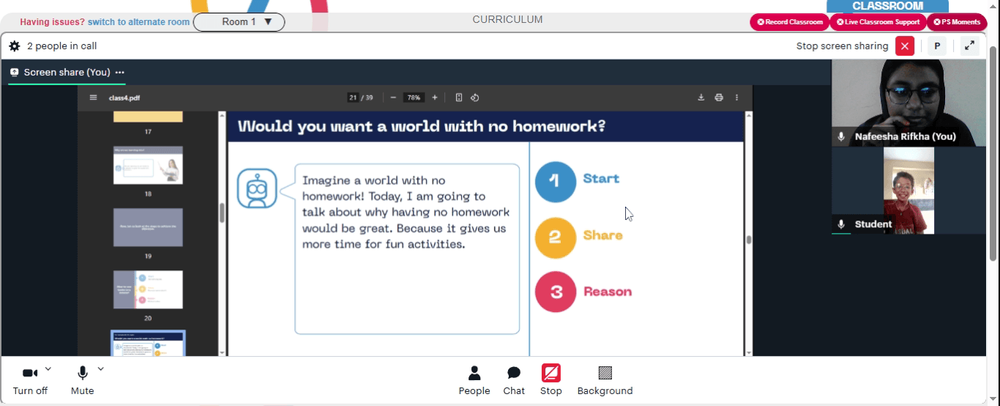Screen dimensions: 1000x406
Task: Select the highlighted page 21 thumbnail
Action: tap(148, 343)
